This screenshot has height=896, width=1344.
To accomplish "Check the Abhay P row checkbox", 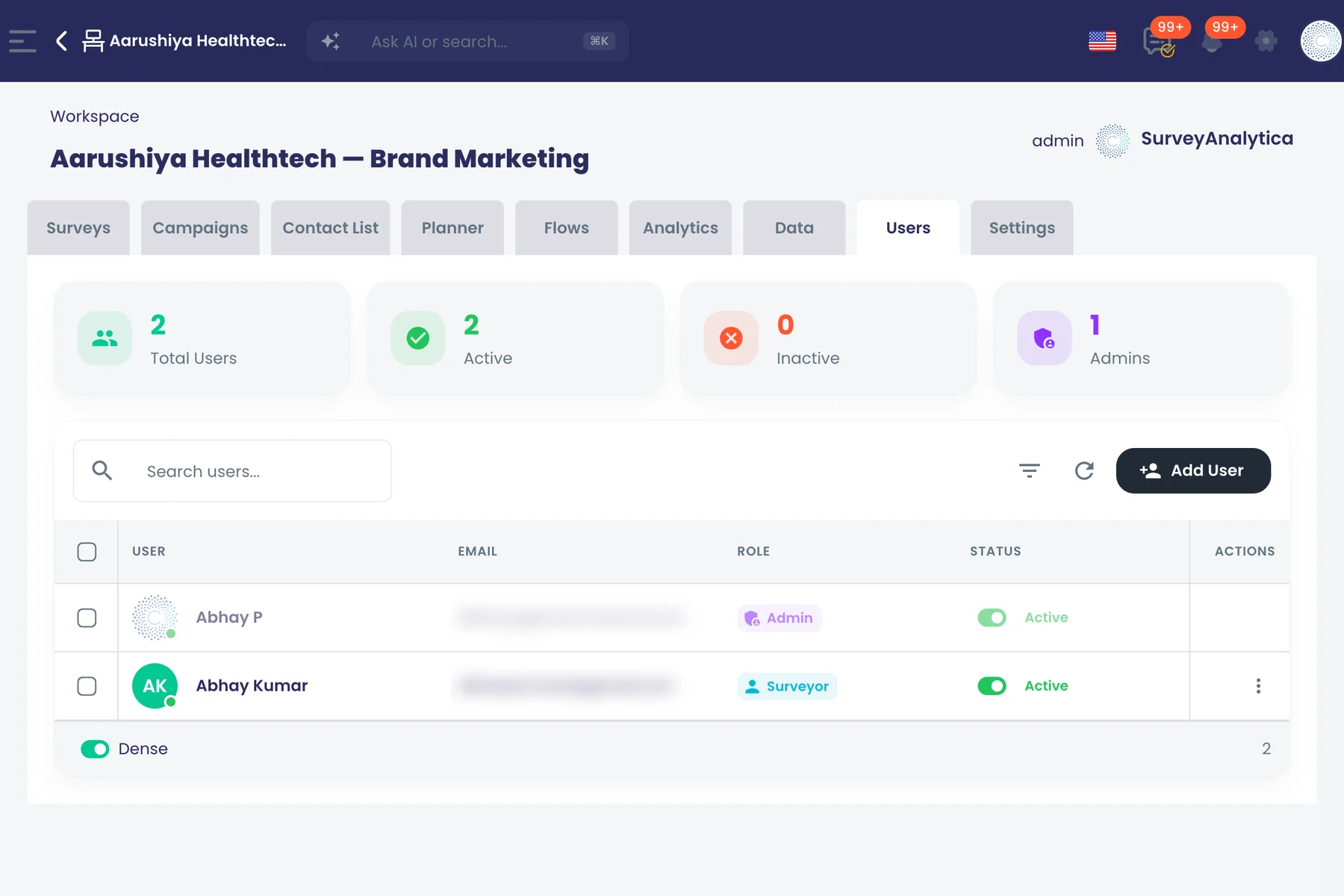I will point(87,618).
